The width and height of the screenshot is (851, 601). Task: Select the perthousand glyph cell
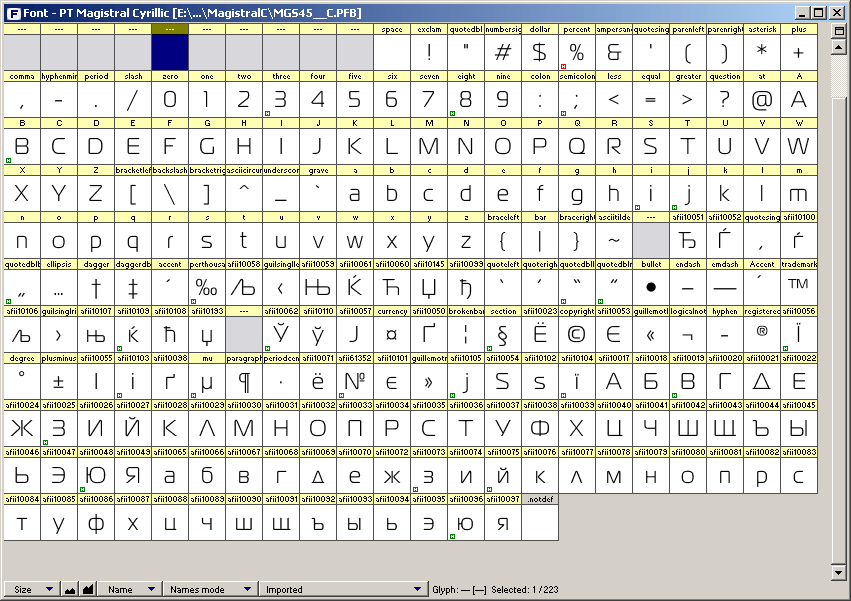tap(207, 287)
